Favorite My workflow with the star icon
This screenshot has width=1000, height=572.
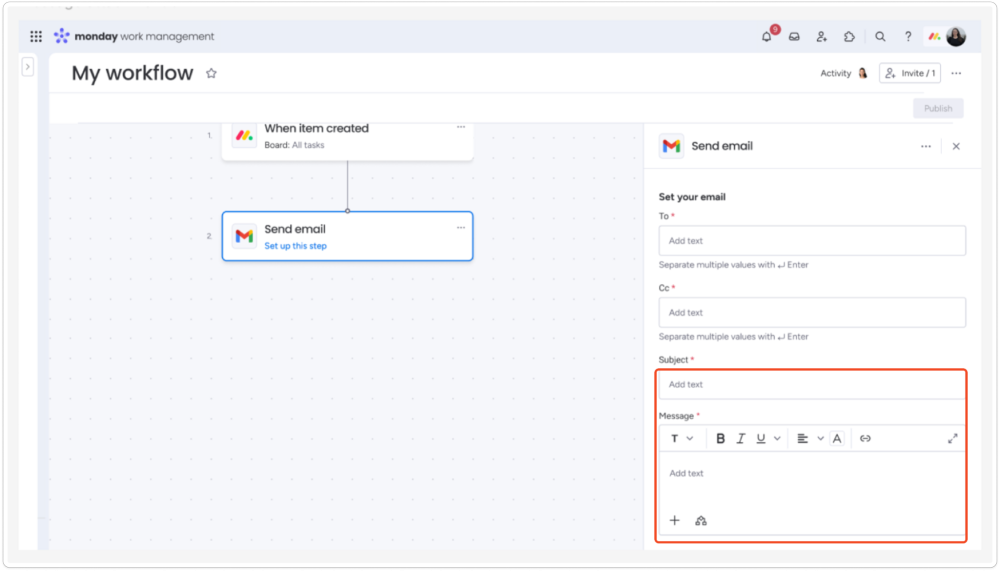click(211, 73)
